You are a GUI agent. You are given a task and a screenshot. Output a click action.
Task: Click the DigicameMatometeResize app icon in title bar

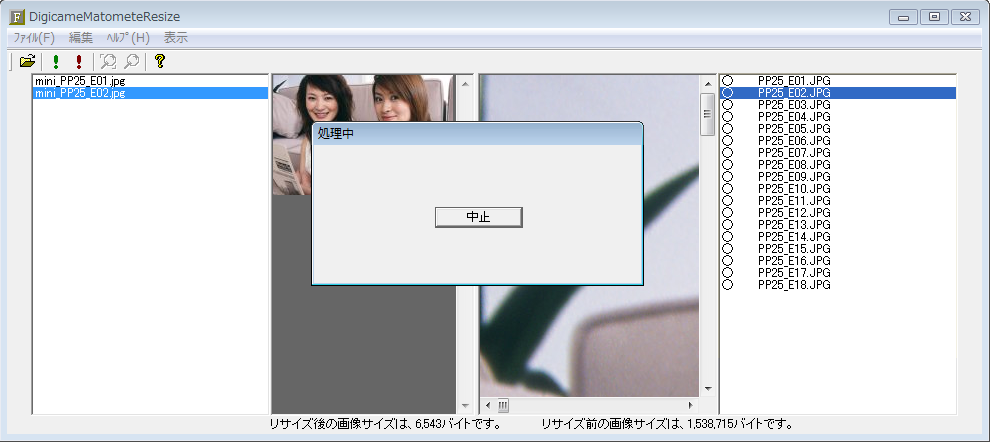(18, 16)
